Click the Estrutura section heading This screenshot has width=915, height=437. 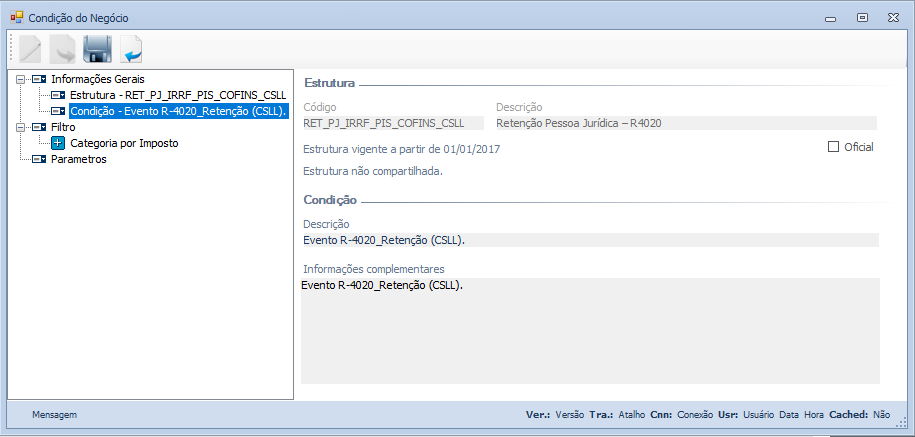click(x=330, y=83)
